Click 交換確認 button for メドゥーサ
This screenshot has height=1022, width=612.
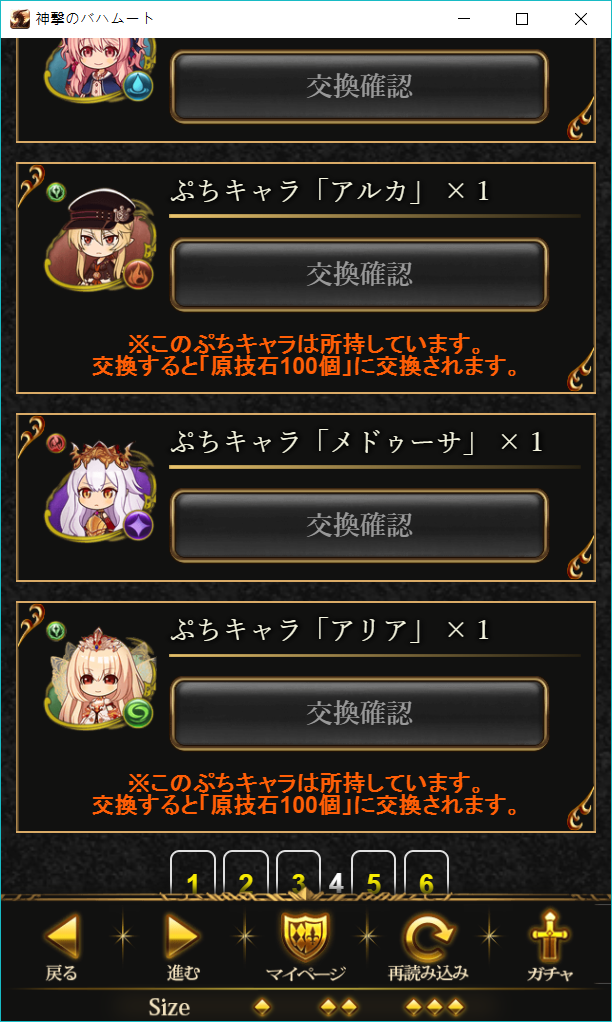click(x=359, y=525)
